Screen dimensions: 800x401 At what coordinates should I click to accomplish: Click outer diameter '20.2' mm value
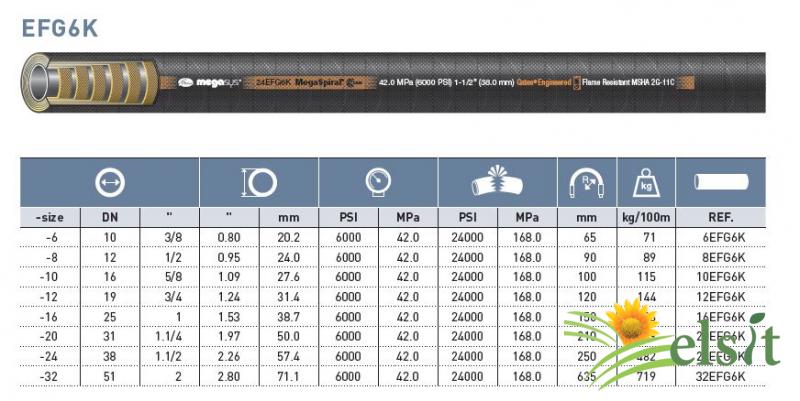pyautogui.click(x=289, y=237)
